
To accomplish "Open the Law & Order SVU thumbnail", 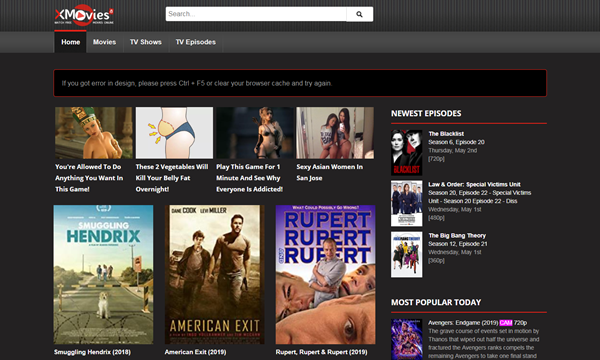I will (407, 203).
